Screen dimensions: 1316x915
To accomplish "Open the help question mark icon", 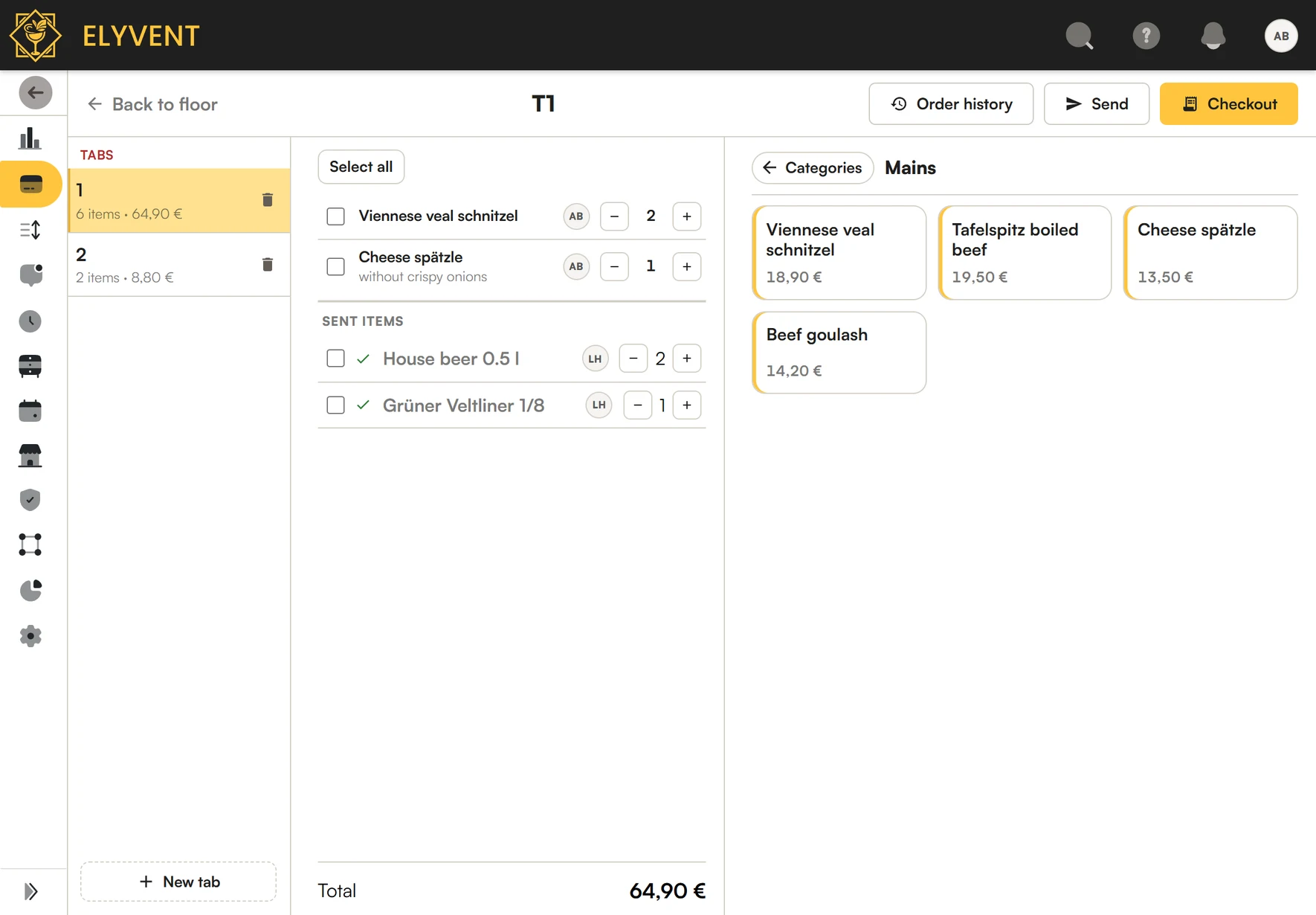I will (1146, 36).
